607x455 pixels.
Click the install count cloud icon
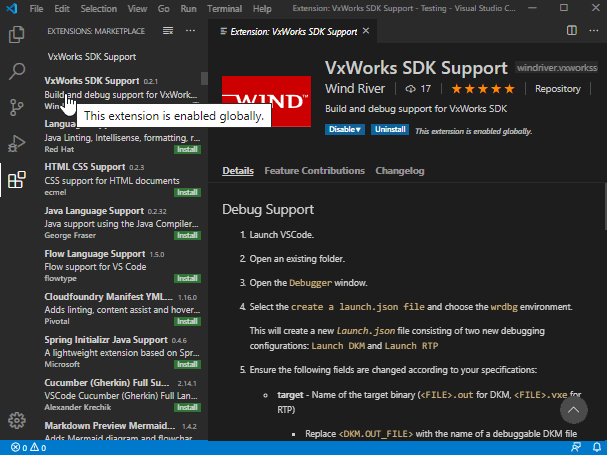tap(410, 89)
